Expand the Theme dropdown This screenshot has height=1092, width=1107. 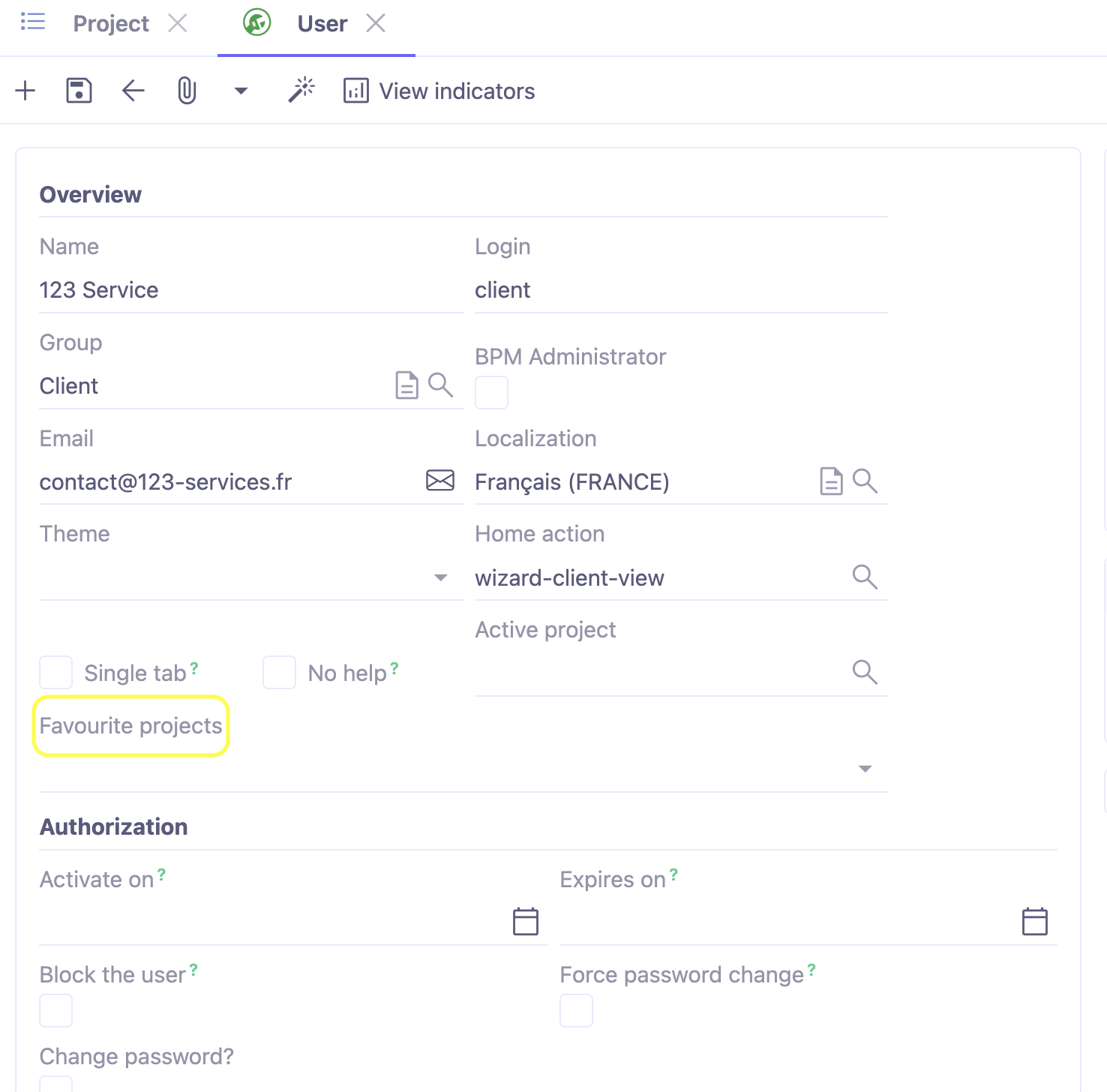[x=441, y=577]
